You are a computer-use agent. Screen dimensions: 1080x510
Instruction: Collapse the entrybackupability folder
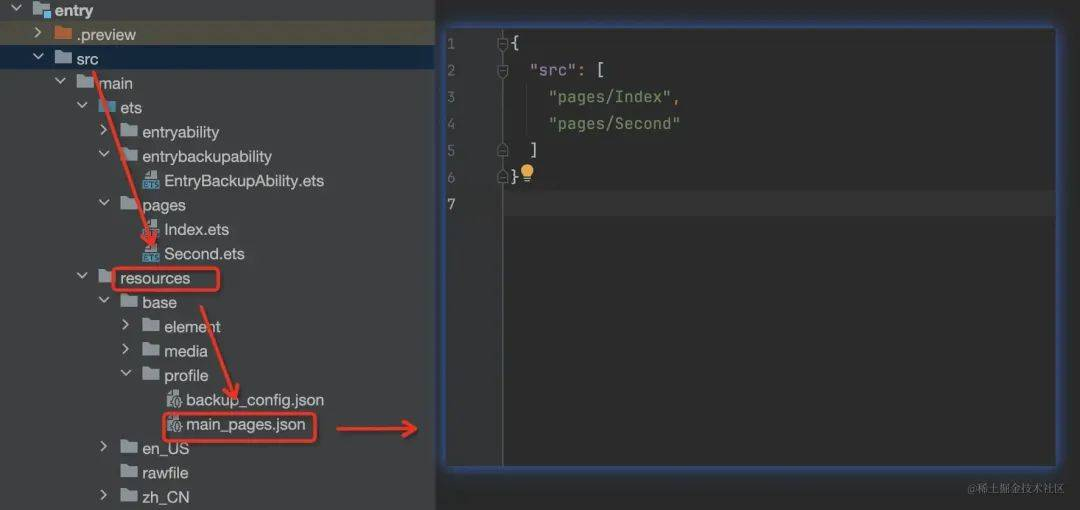[104, 155]
